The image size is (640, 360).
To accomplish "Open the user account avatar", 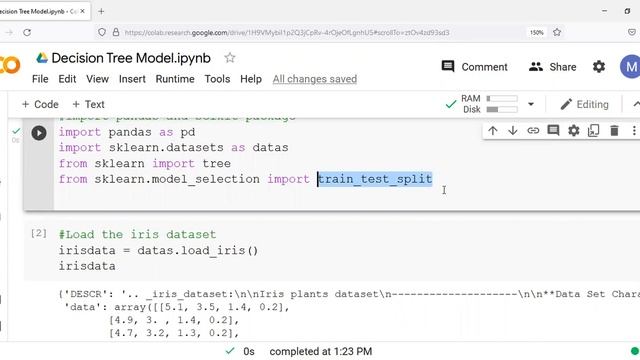I will [631, 67].
